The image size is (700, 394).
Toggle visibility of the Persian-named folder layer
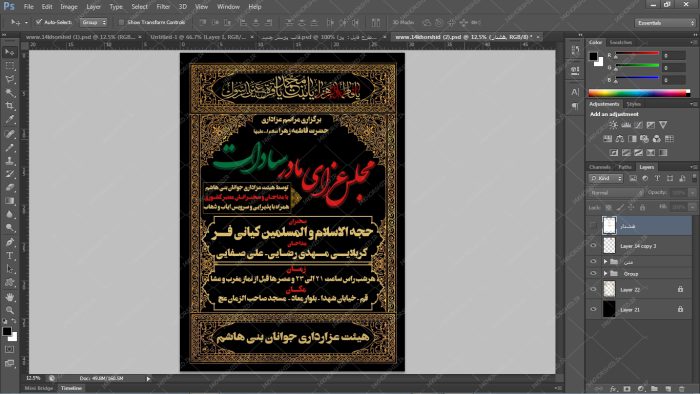593,261
